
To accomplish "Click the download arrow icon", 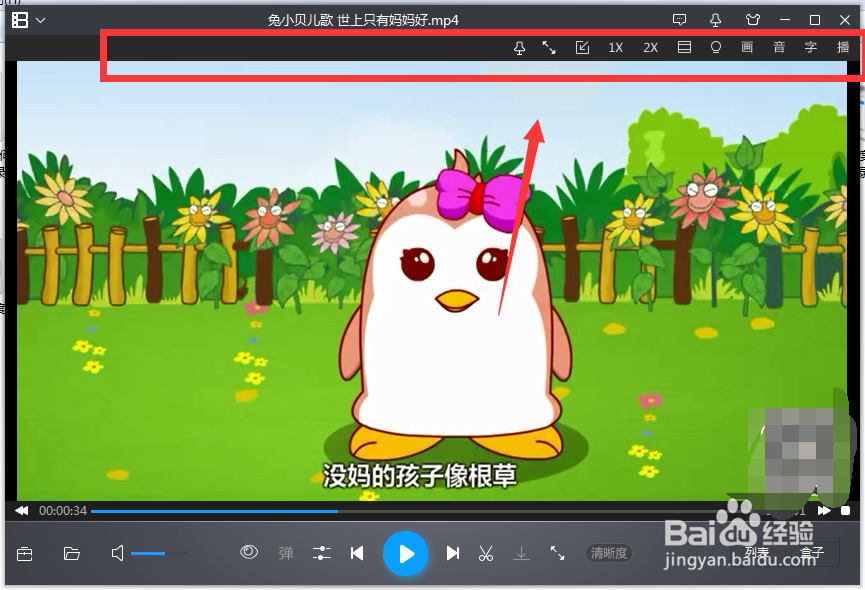I will pyautogui.click(x=521, y=553).
